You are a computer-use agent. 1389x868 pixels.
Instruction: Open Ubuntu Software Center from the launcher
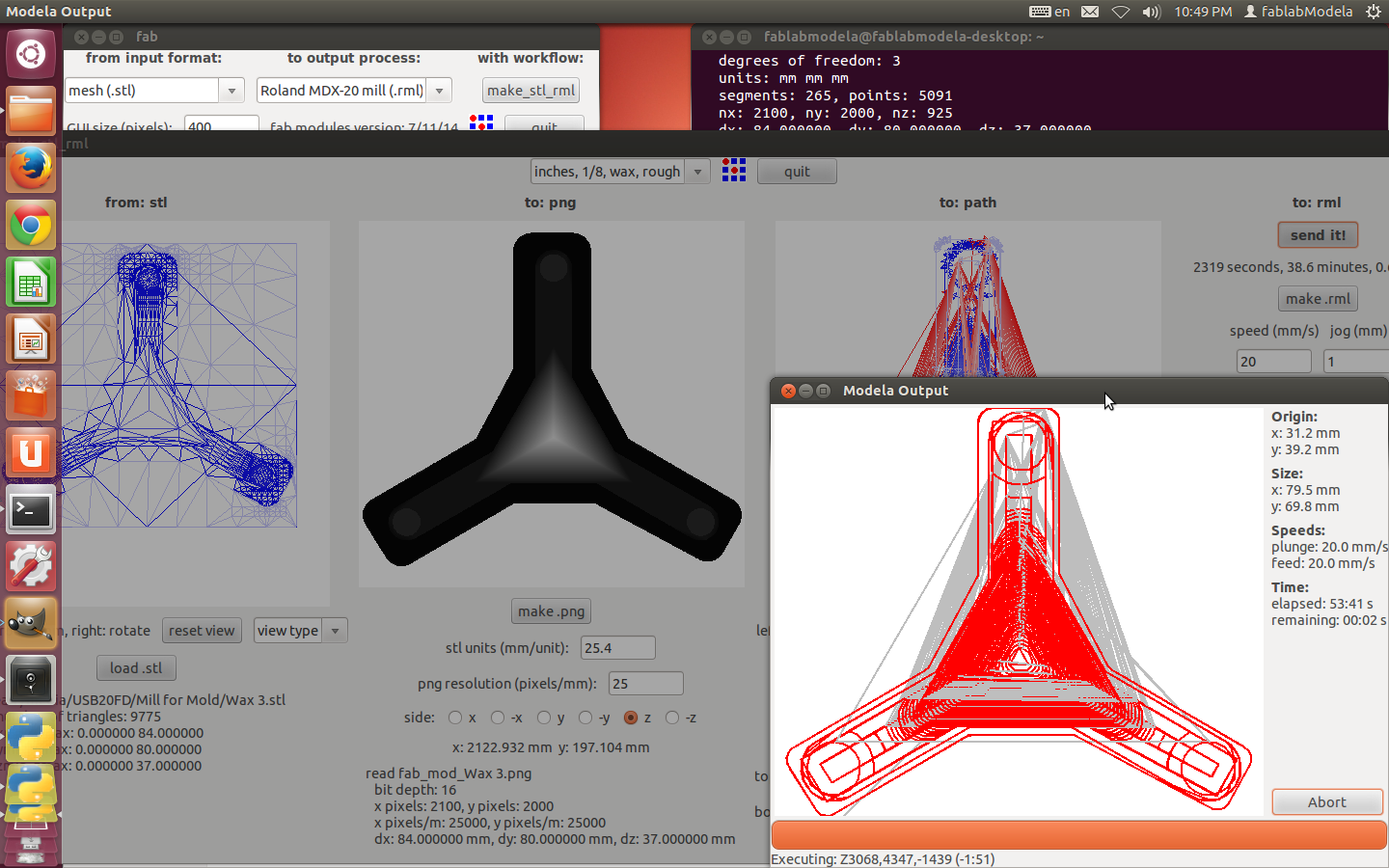pyautogui.click(x=31, y=396)
